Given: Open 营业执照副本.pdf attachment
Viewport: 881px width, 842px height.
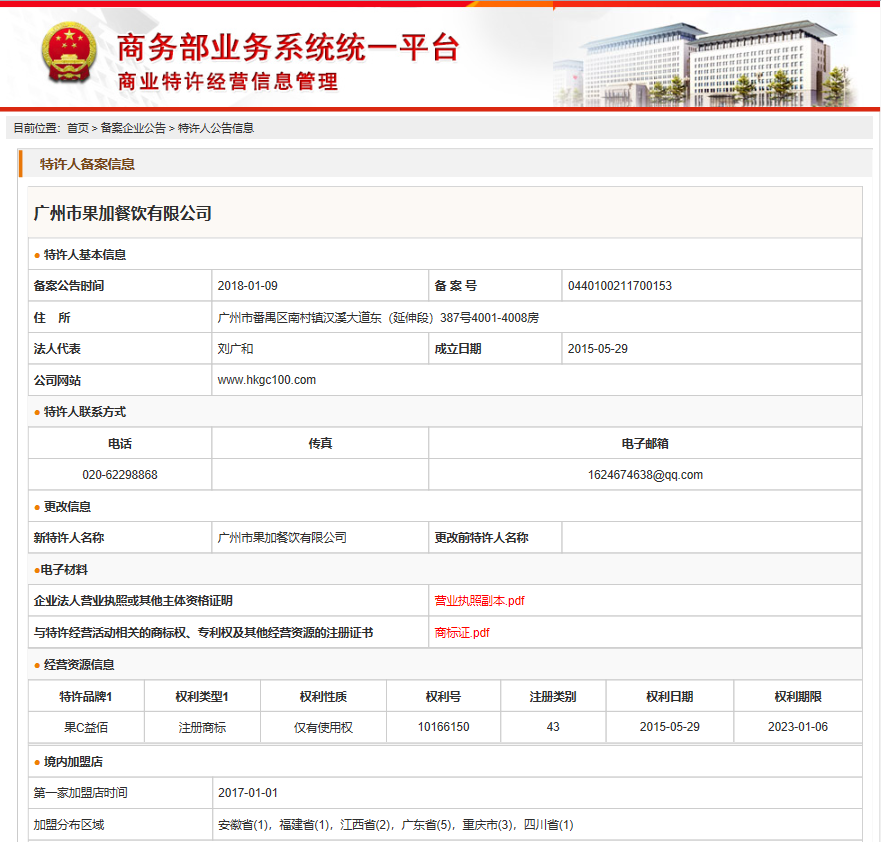Looking at the screenshot, I should click(479, 600).
